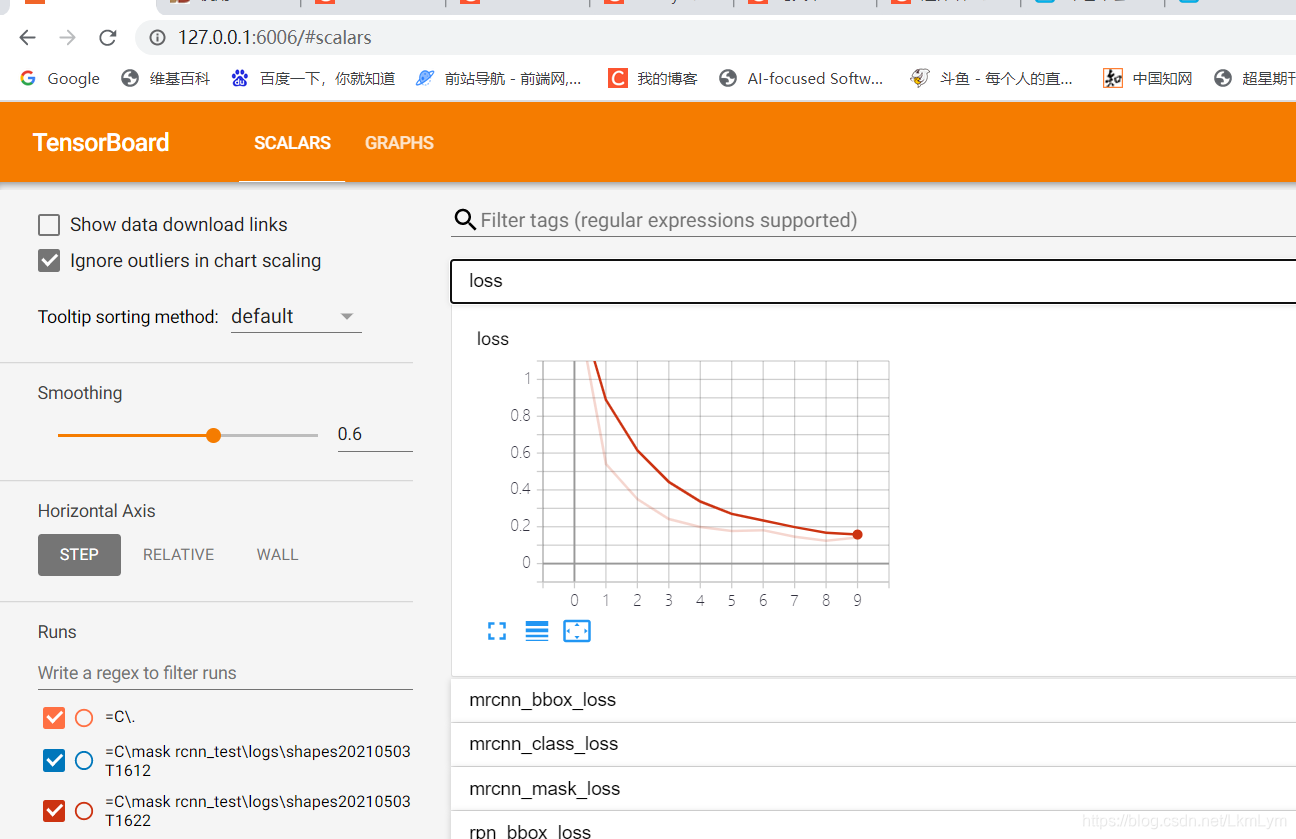Fit loss chart domain to data
The image size is (1296, 839).
point(577,631)
